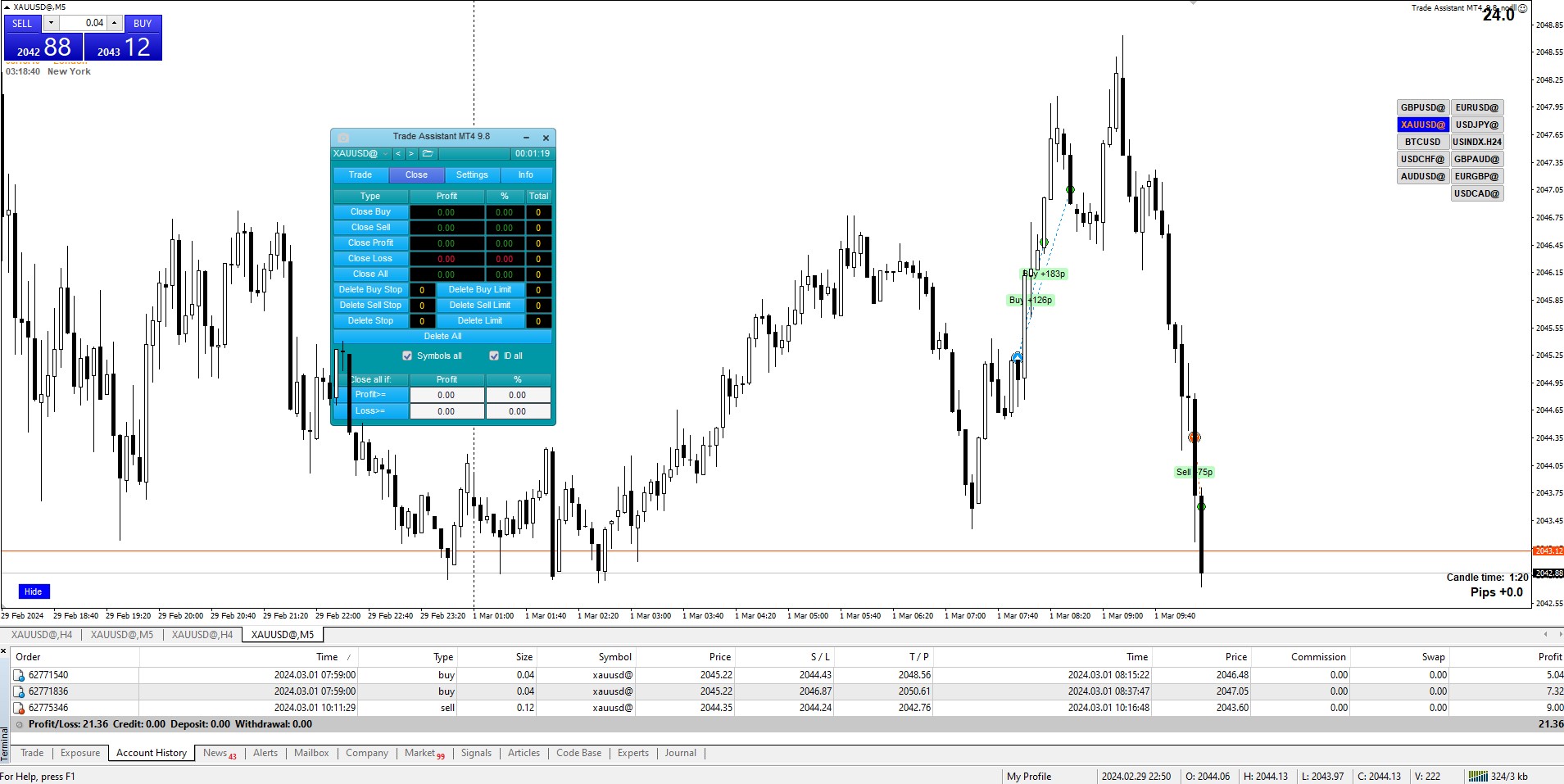The image size is (1564, 784).
Task: Select order 62771836 icon in history
Action: 19,692
